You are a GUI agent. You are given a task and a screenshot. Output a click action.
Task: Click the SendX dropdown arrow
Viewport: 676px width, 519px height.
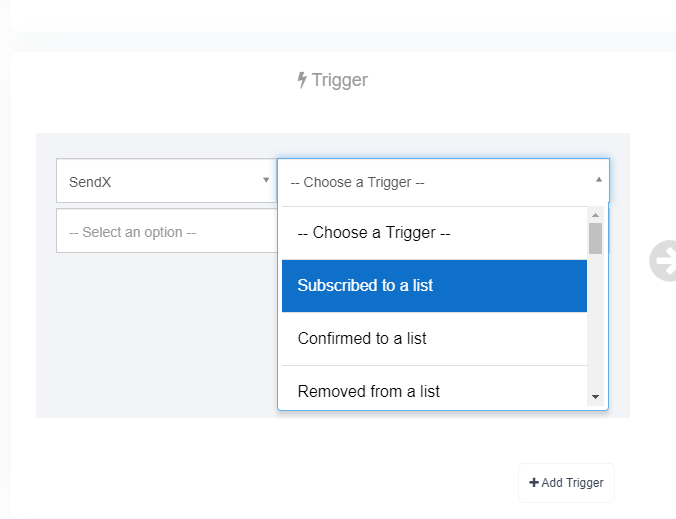tap(266, 180)
